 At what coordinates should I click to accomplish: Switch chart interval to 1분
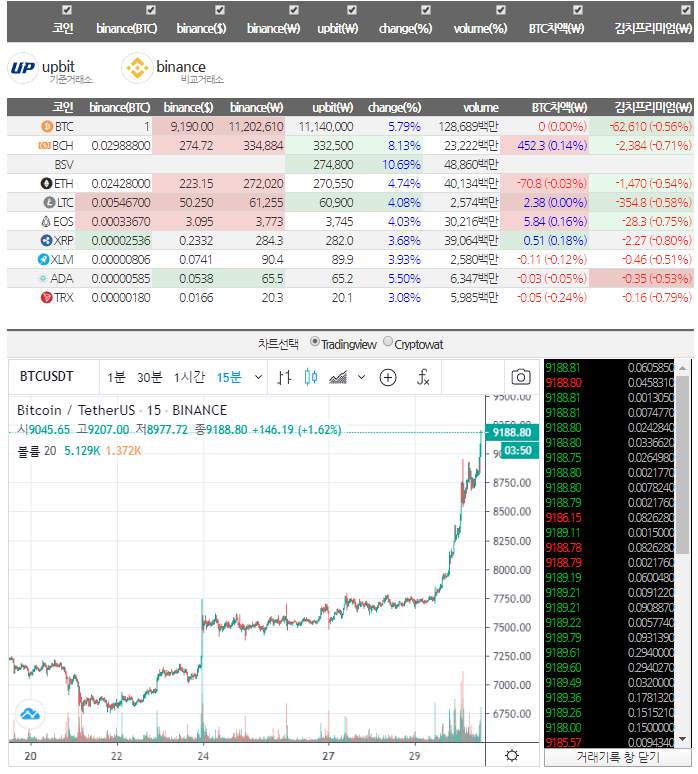pos(116,378)
